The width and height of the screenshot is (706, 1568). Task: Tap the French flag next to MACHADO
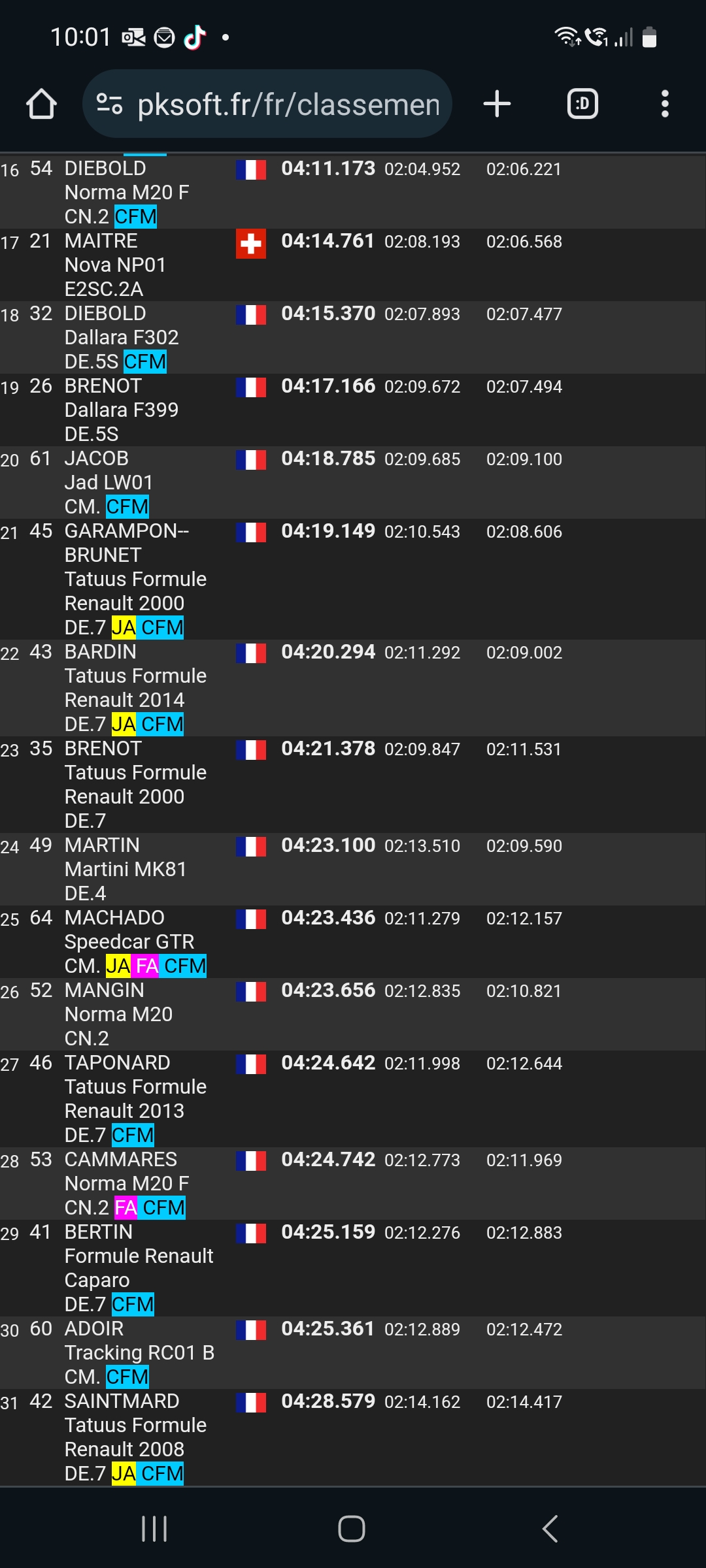[x=251, y=919]
